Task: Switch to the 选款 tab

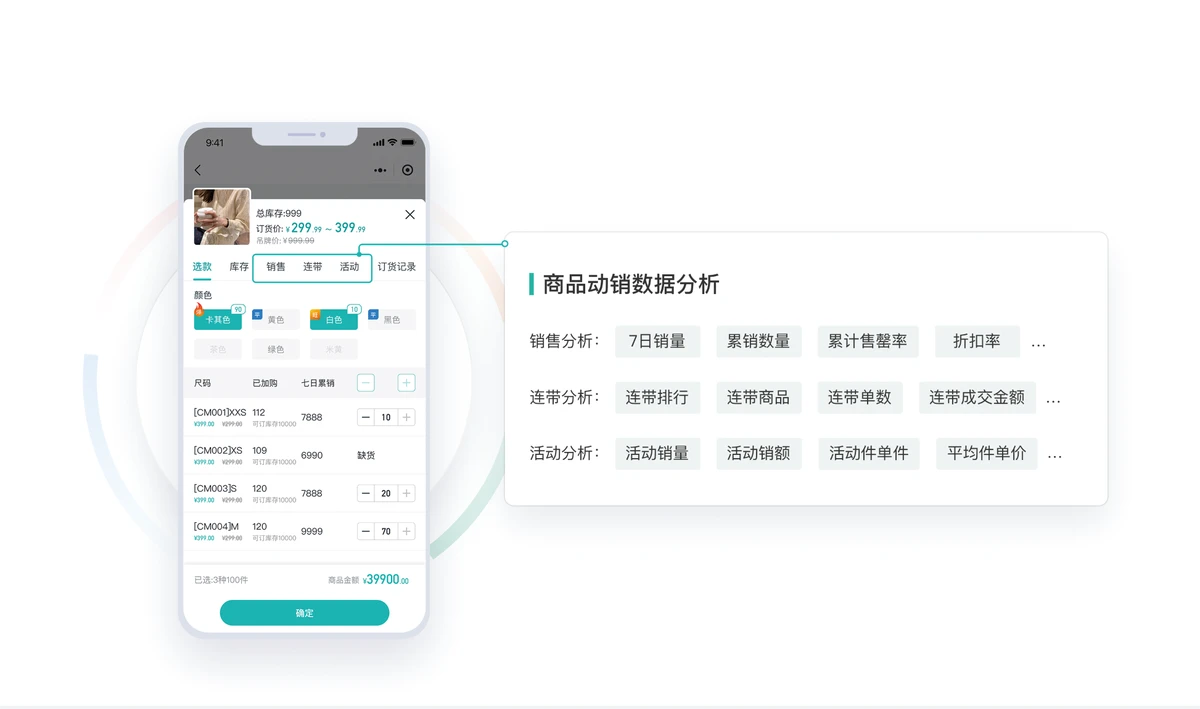Action: click(x=202, y=267)
